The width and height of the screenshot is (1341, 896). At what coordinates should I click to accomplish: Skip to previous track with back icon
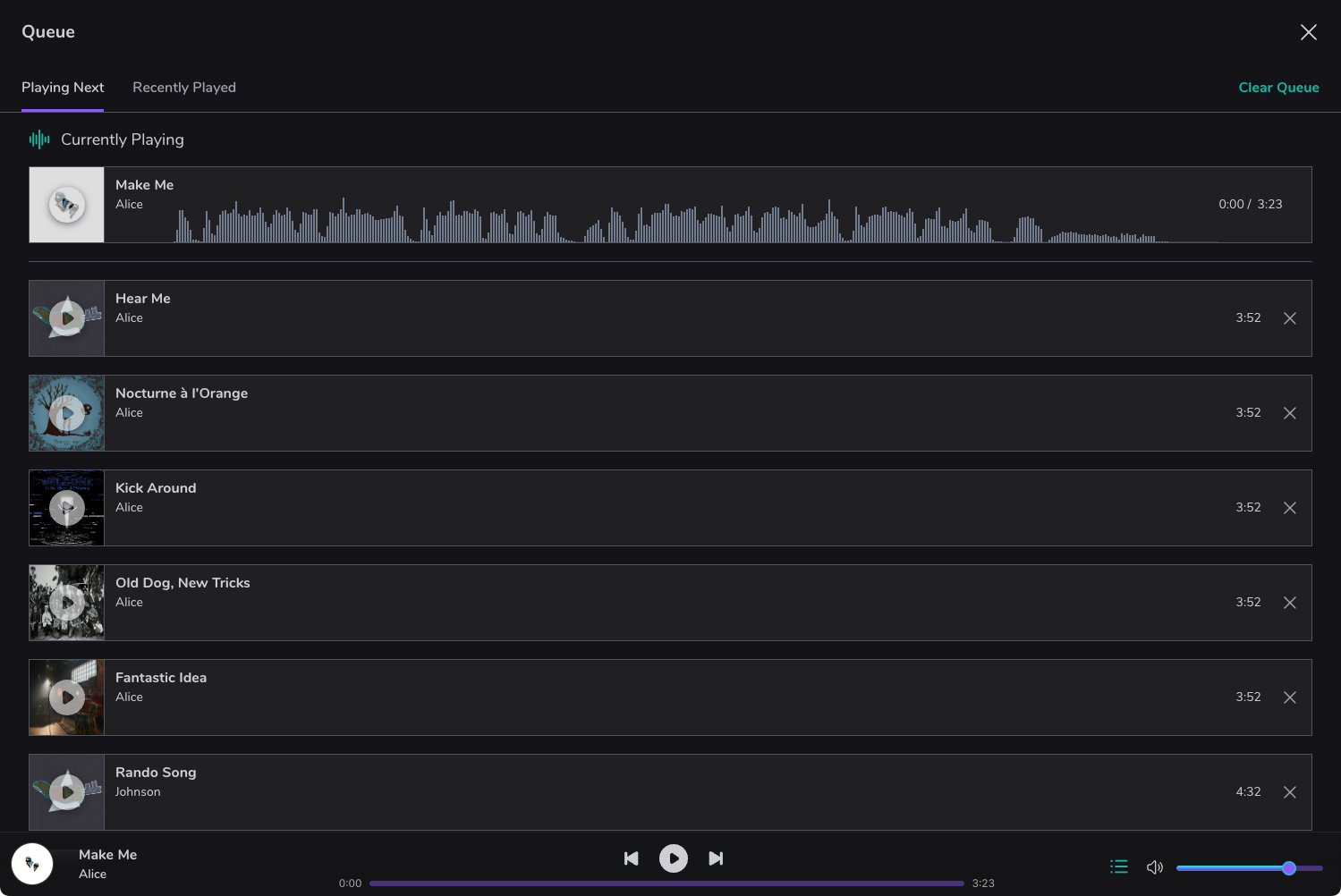(x=632, y=858)
